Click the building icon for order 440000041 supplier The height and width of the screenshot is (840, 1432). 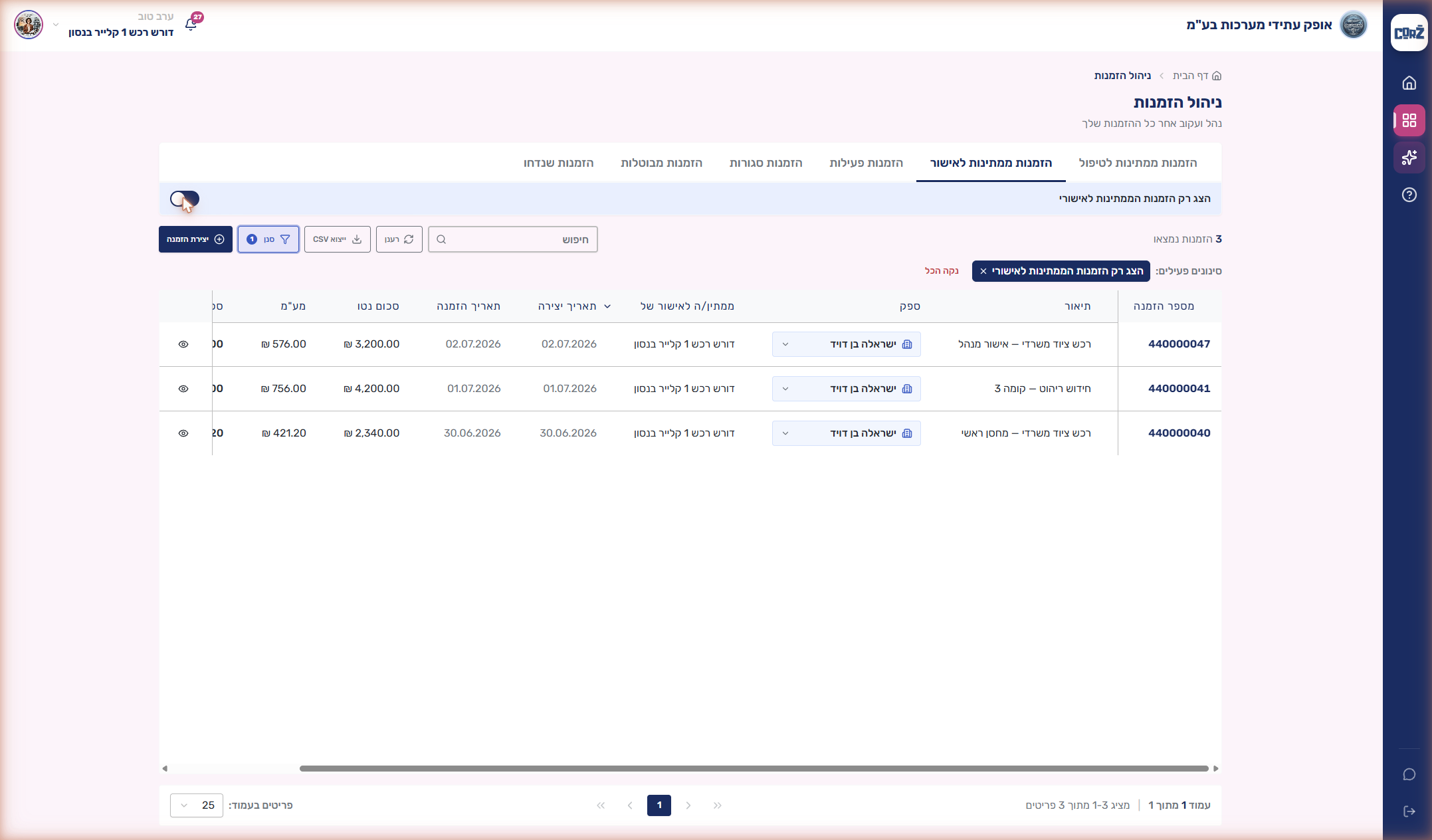coord(907,389)
